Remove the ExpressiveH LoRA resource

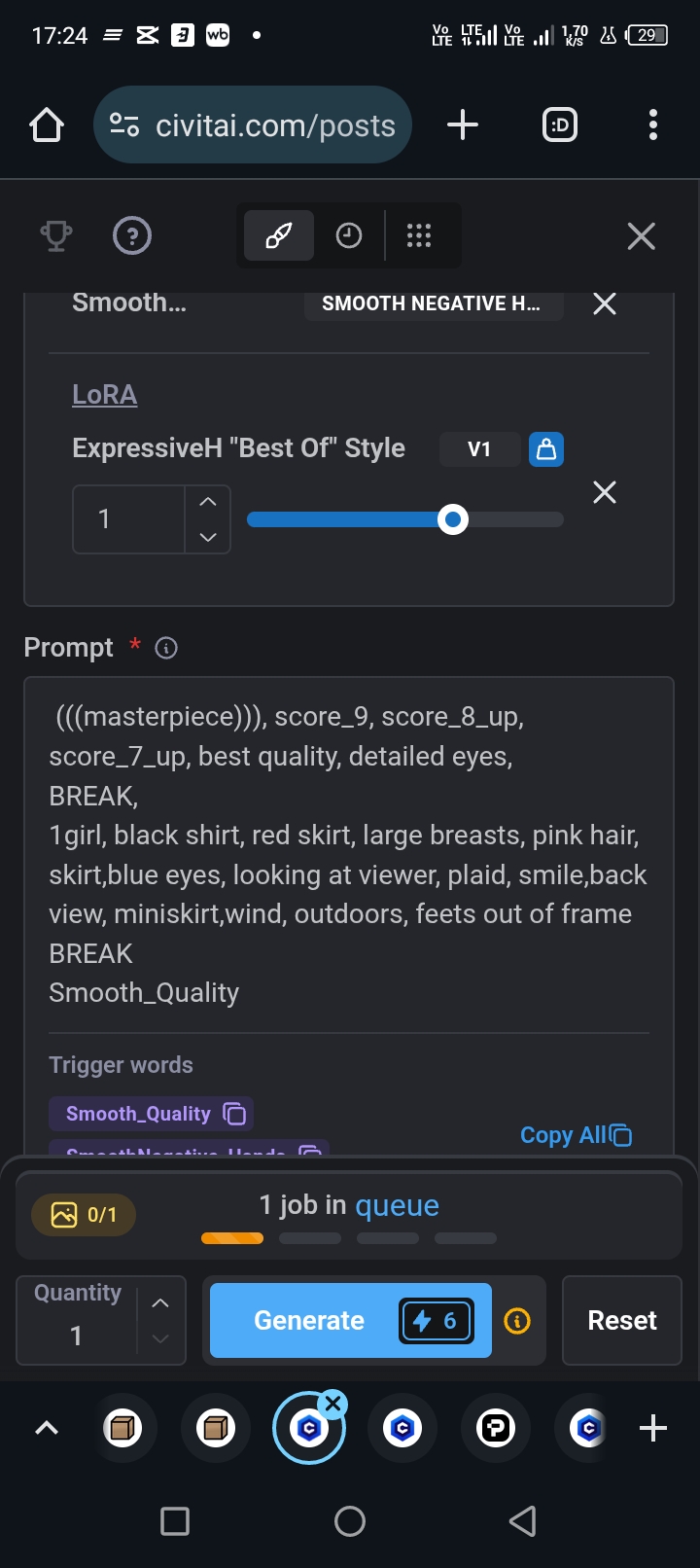pyautogui.click(x=605, y=493)
